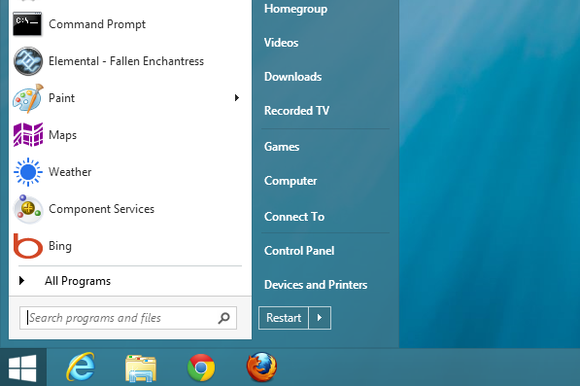Open Computer from the Start menu
The width and height of the screenshot is (580, 386).
pos(290,181)
